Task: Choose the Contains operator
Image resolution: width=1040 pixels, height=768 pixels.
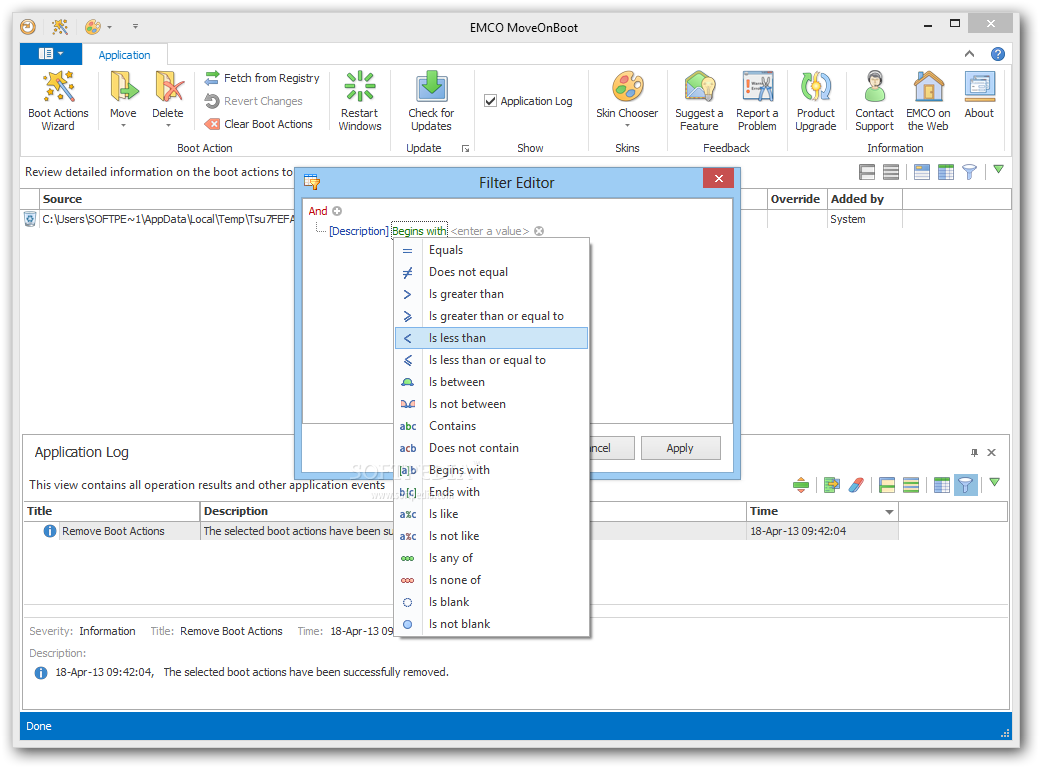Action: pyautogui.click(x=491, y=426)
